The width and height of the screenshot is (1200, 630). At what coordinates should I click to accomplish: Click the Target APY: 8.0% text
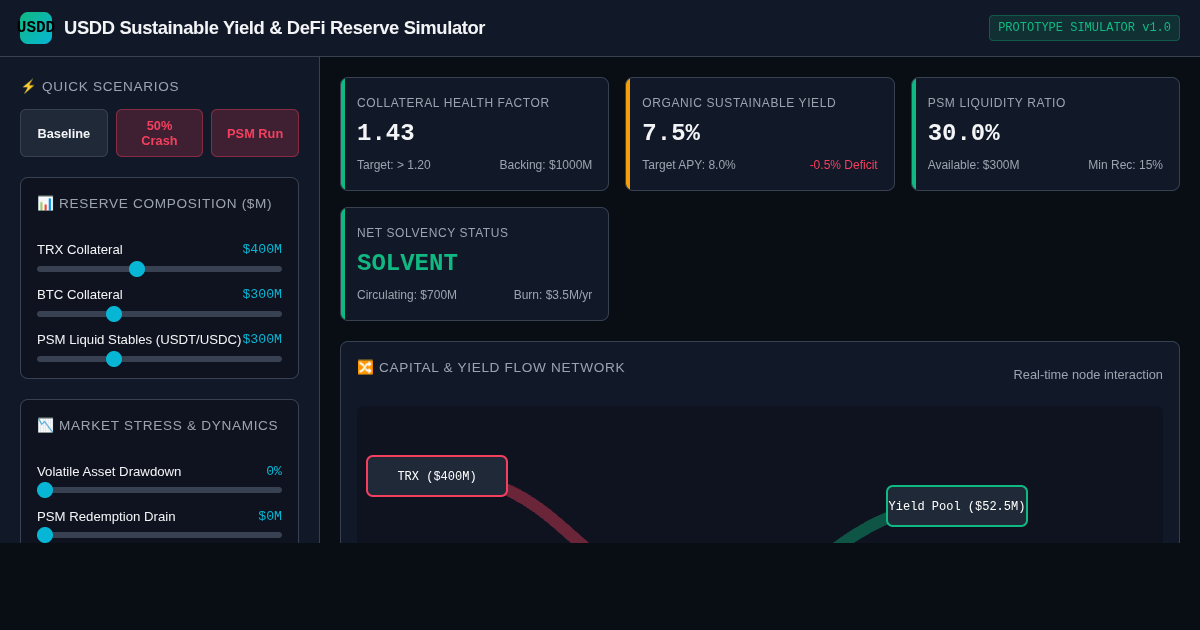689,165
